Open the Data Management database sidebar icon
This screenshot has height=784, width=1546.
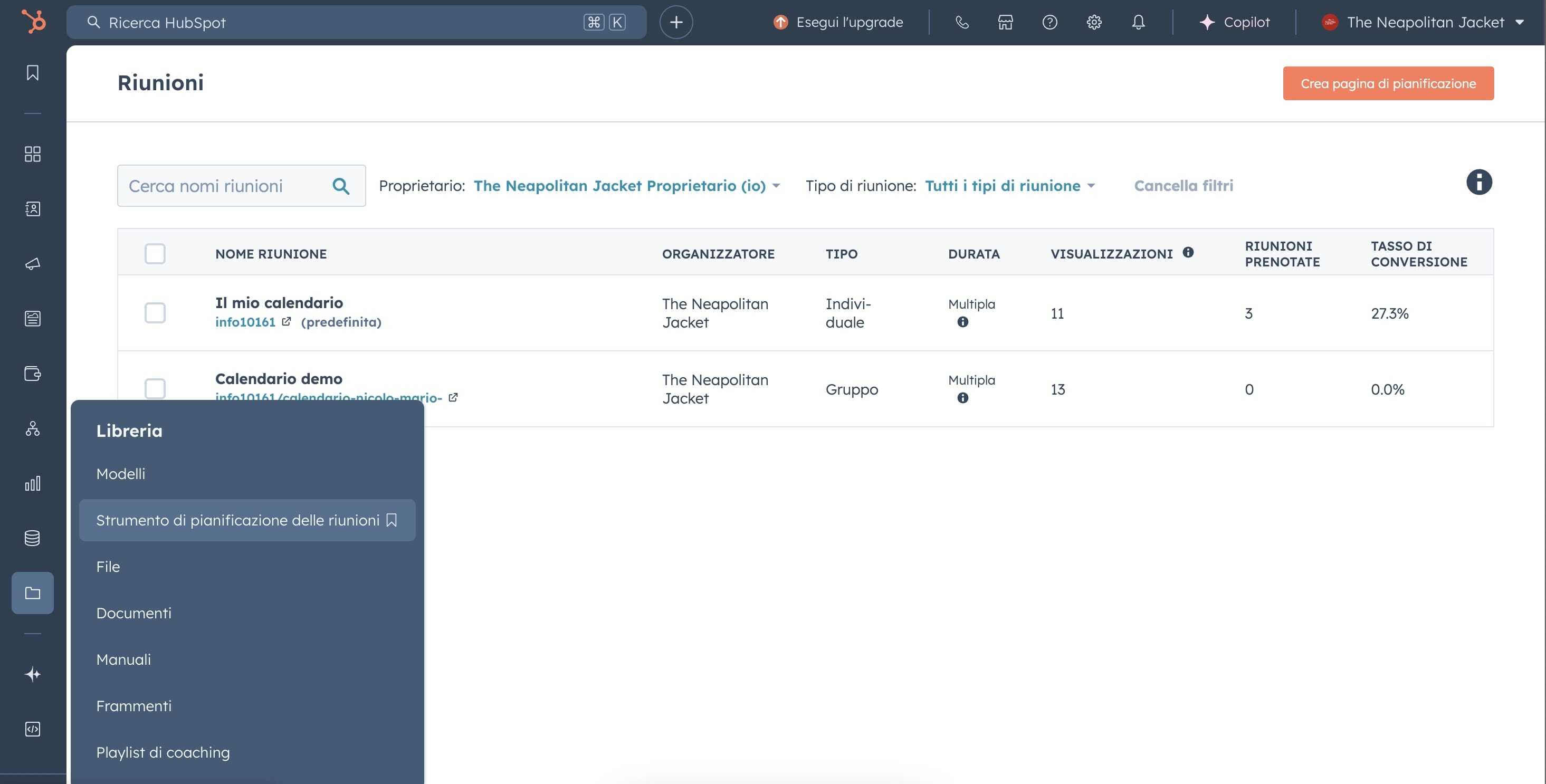(32, 538)
